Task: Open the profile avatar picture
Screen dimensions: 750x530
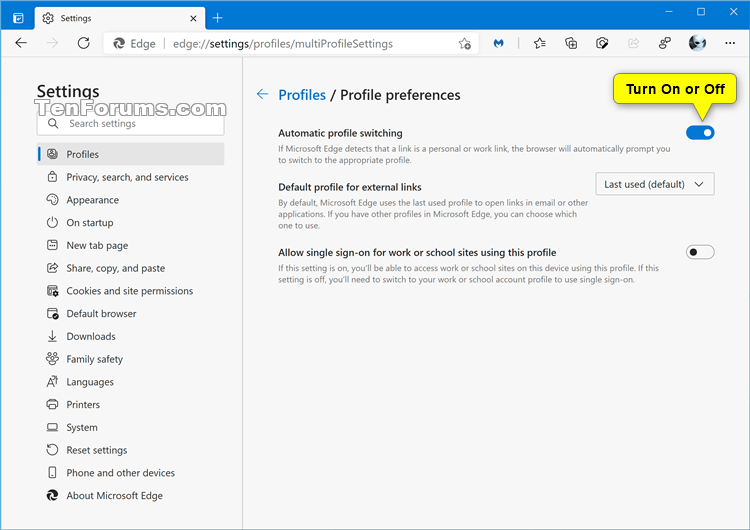Action: [697, 43]
